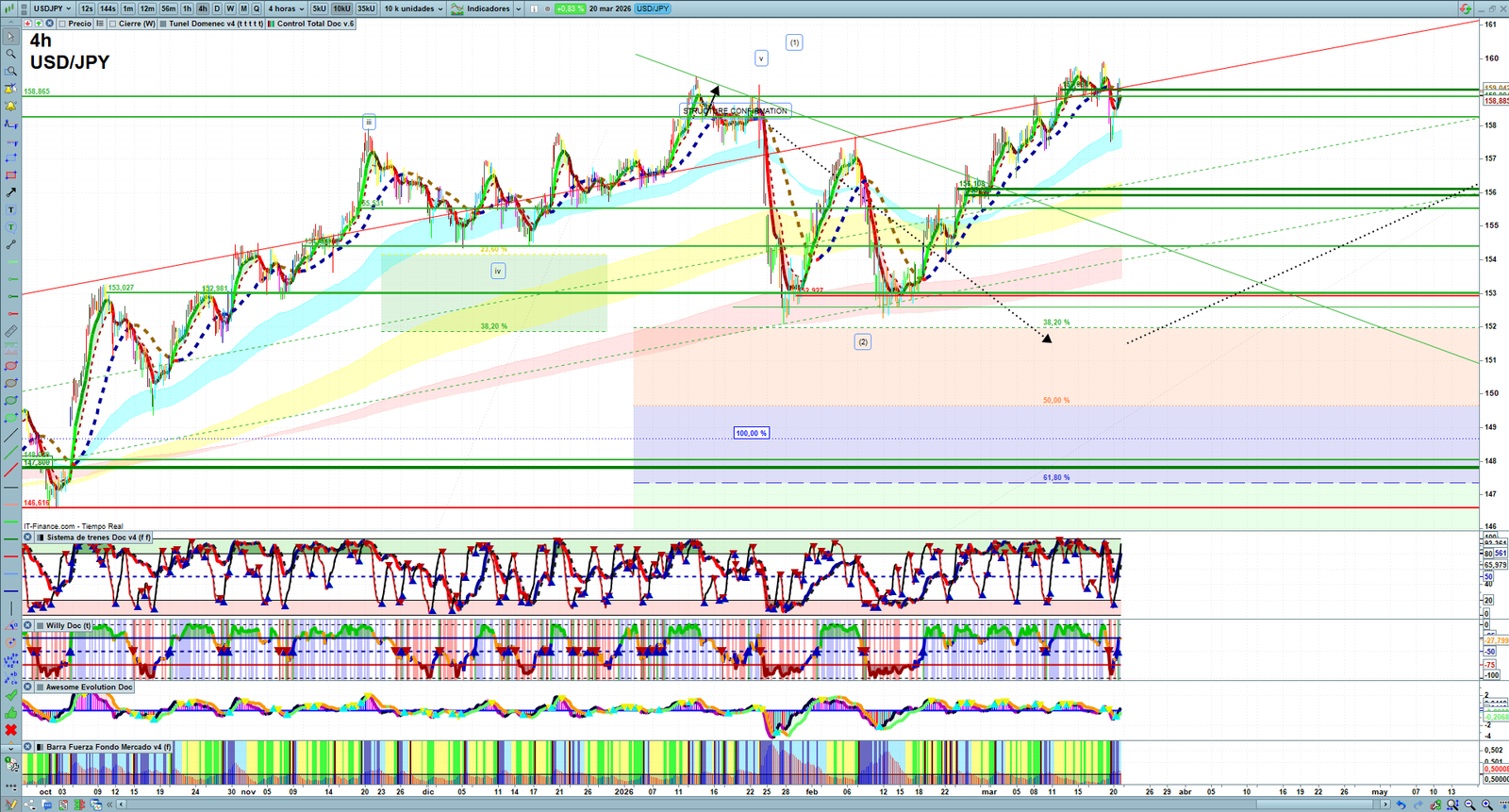Select the black arrow drawing tool

pyautogui.click(x=11, y=192)
